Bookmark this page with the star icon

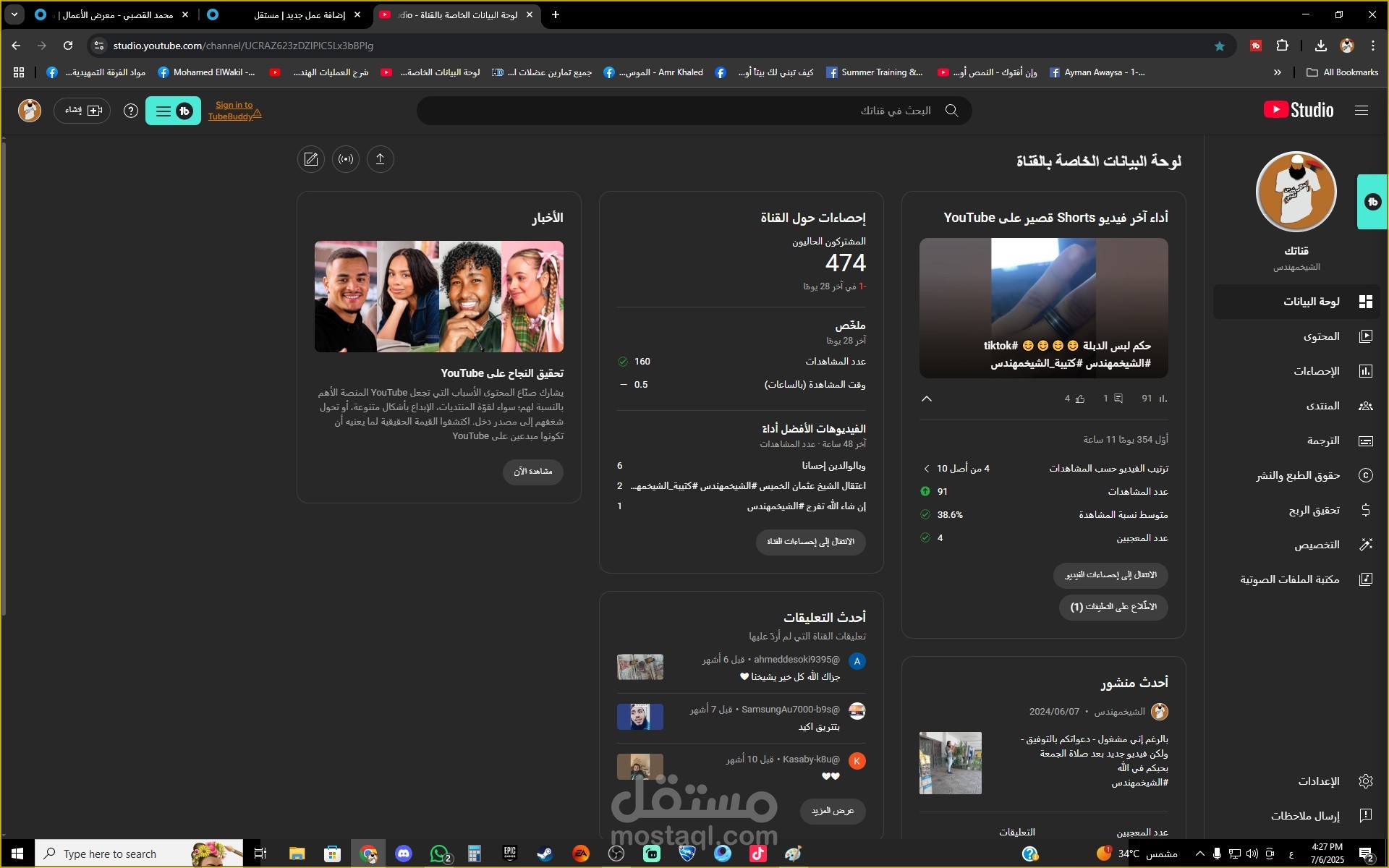click(x=1220, y=46)
